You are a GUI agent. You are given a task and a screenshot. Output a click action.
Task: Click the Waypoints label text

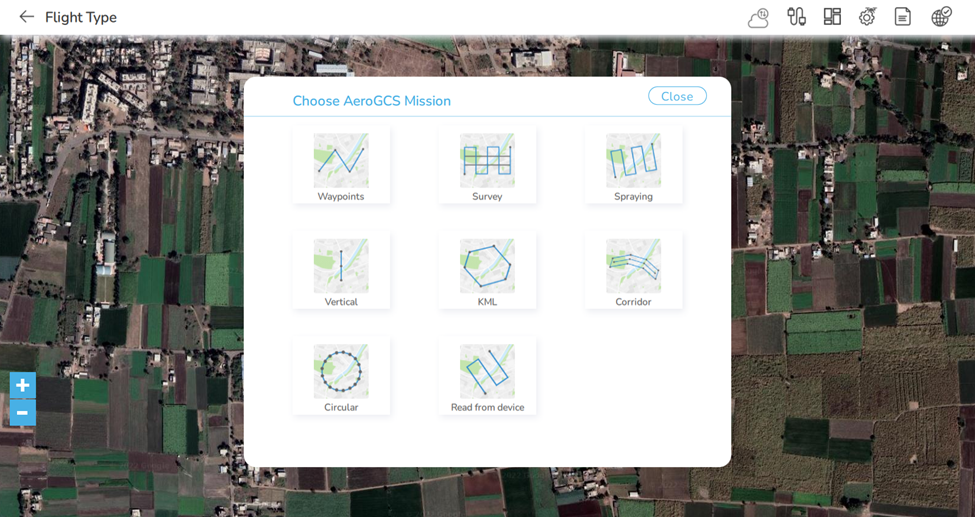[341, 196]
